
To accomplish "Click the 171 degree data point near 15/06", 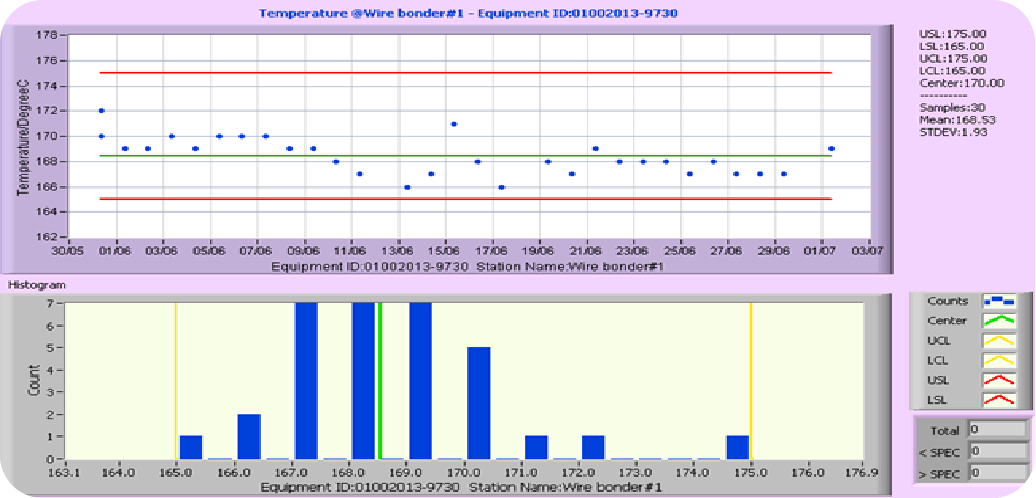I will 454,124.
